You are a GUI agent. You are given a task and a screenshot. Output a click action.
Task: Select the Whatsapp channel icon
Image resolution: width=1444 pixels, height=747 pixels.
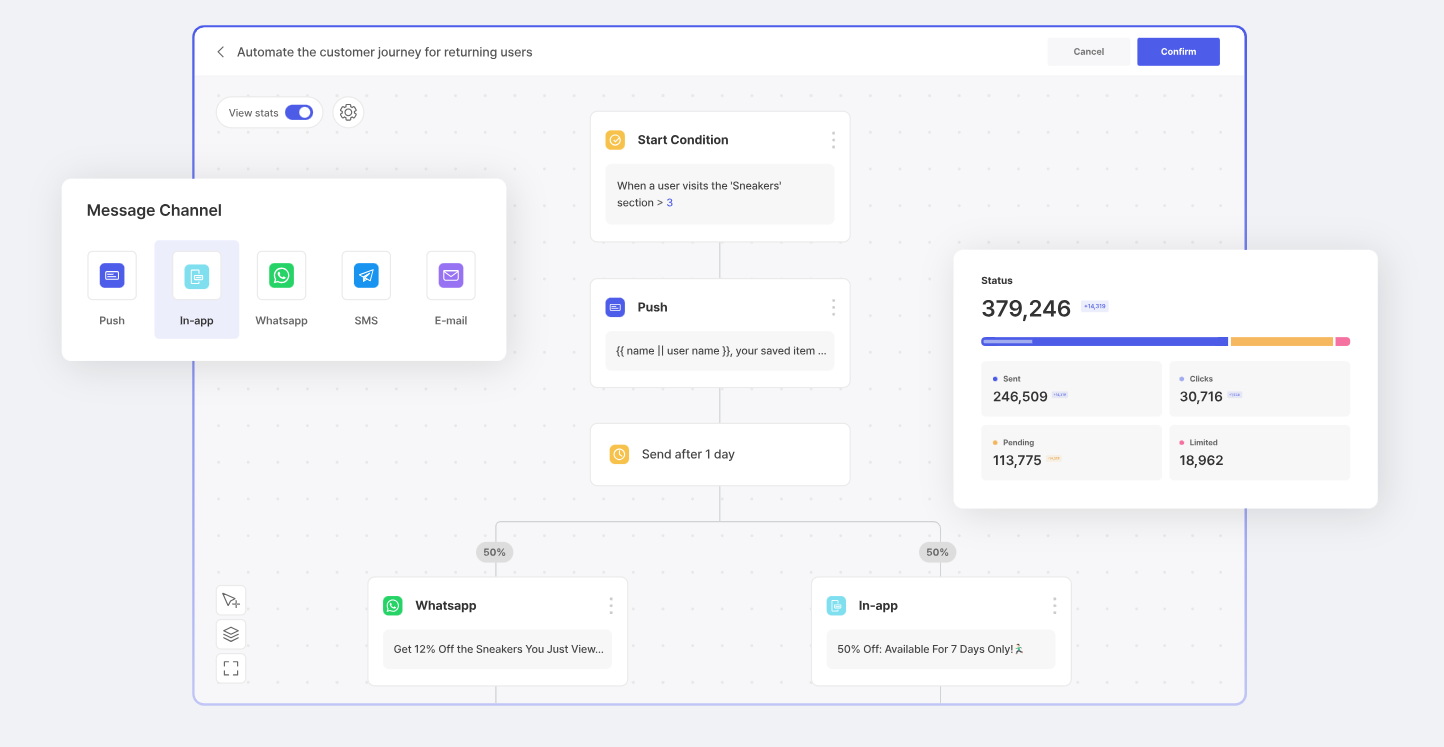281,275
